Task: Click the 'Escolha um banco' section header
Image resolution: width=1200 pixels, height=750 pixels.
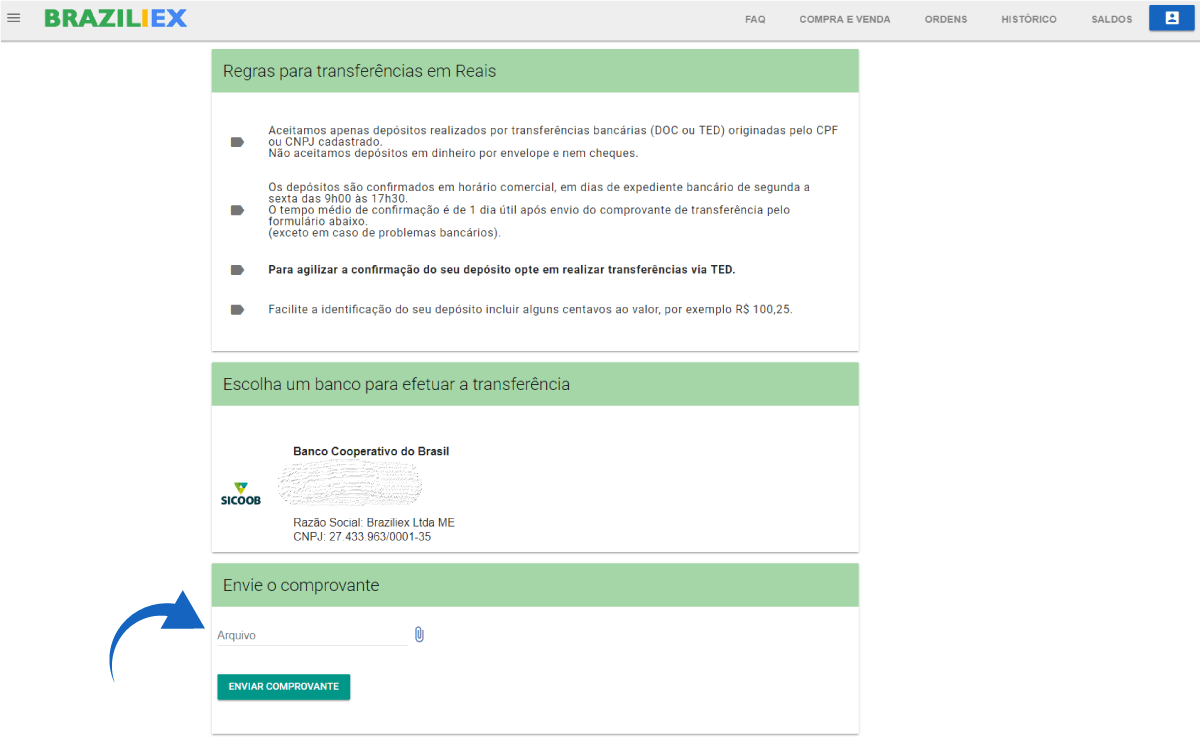Action: coord(396,384)
